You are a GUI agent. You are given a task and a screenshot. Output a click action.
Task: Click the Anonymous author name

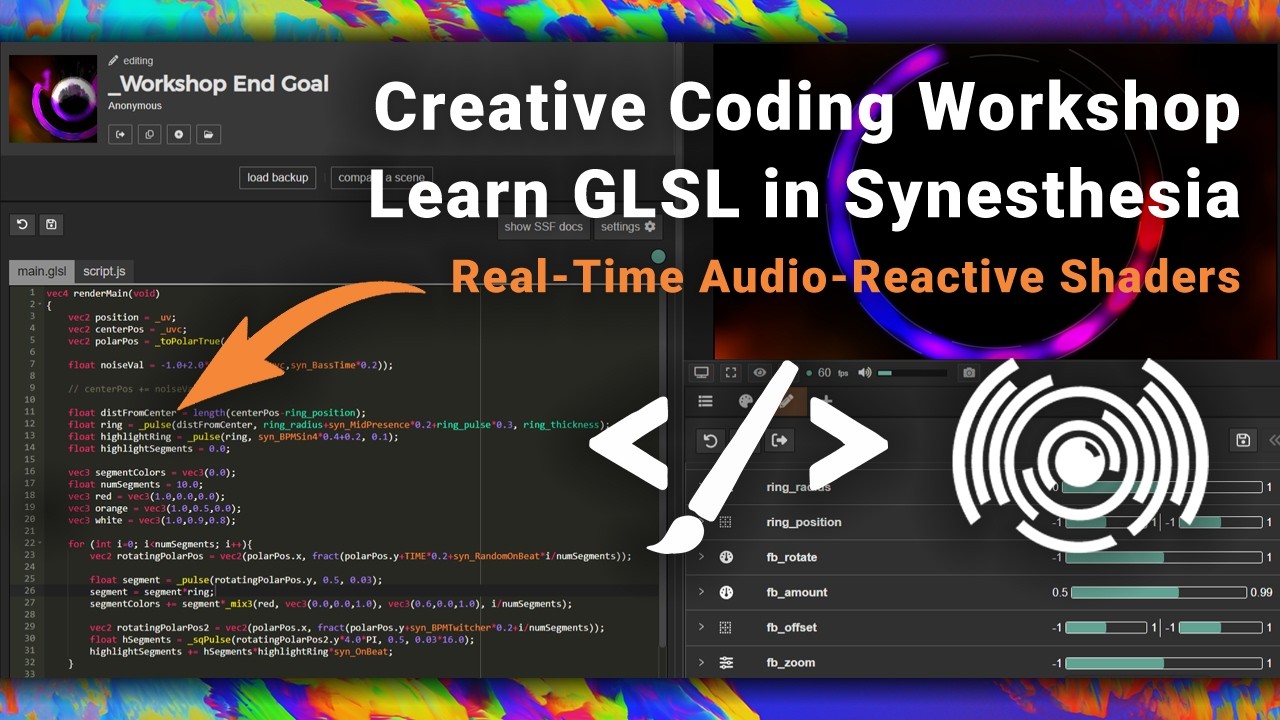[x=135, y=105]
